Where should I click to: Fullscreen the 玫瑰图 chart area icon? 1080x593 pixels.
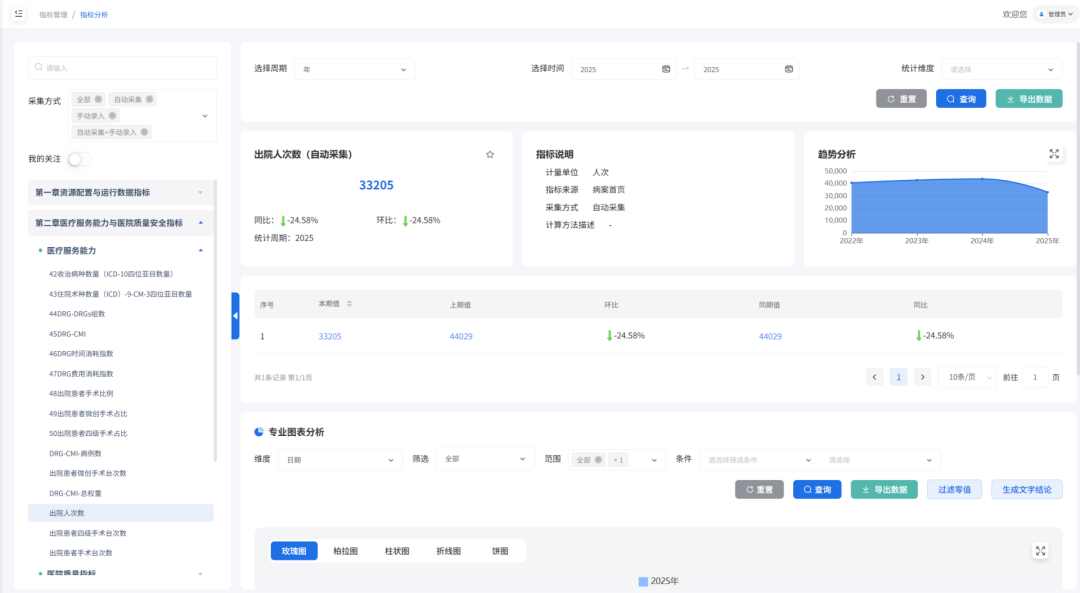click(1040, 551)
